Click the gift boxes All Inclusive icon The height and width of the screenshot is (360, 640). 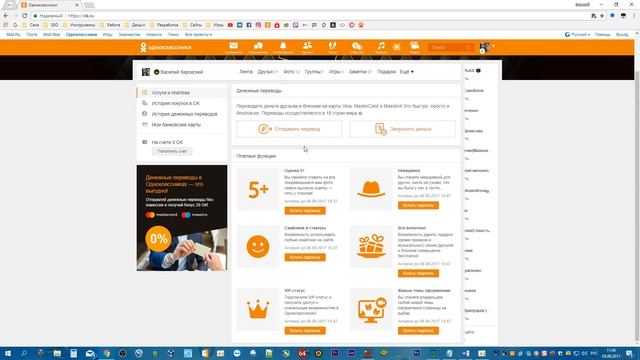point(371,247)
